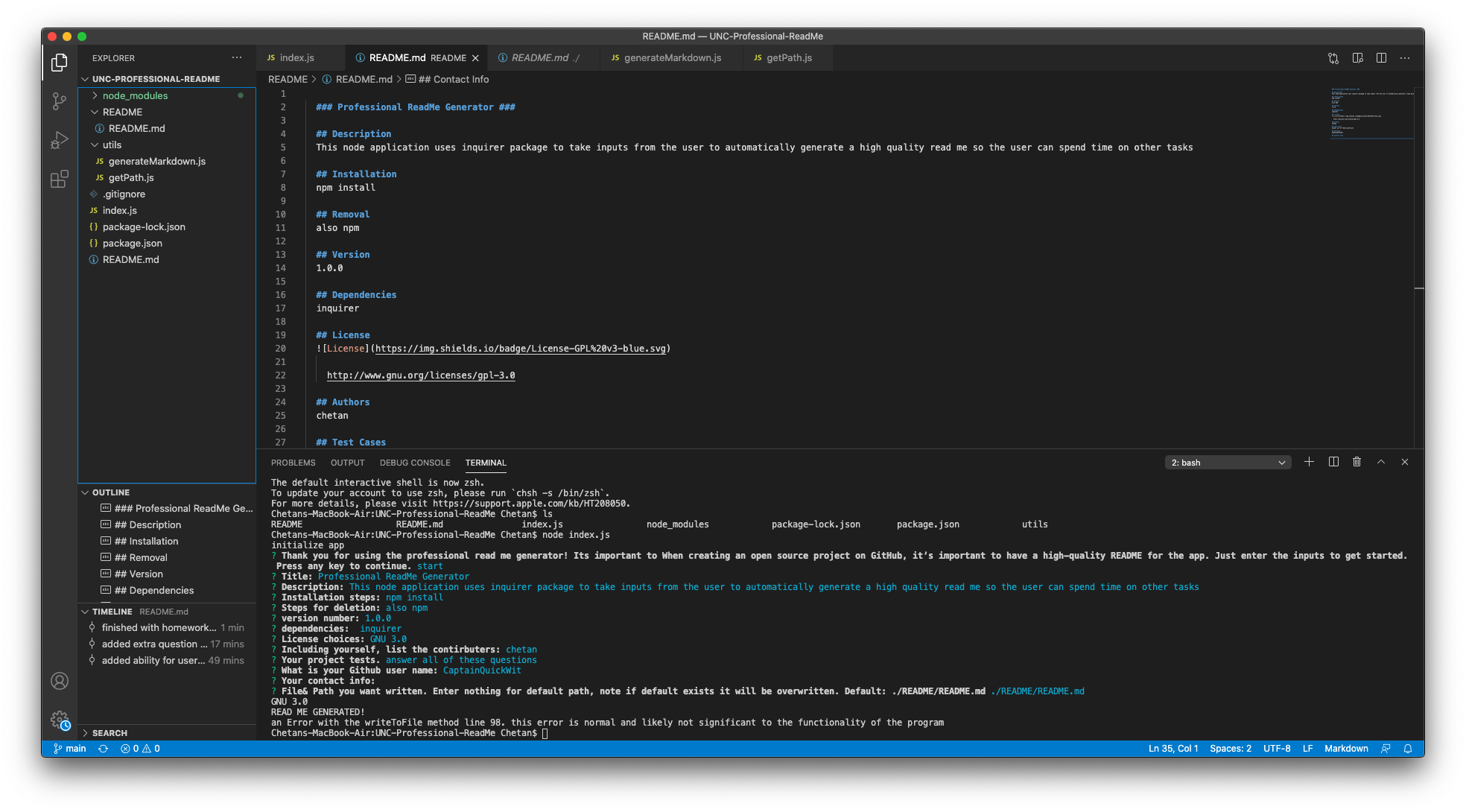Switch to the italic README.md ./ tab
The image size is (1466, 812).
tap(545, 58)
